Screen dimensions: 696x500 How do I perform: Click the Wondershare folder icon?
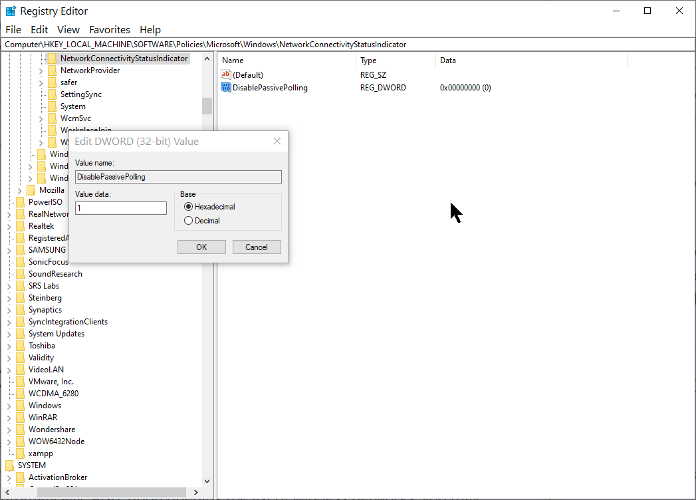pyautogui.click(x=20, y=429)
